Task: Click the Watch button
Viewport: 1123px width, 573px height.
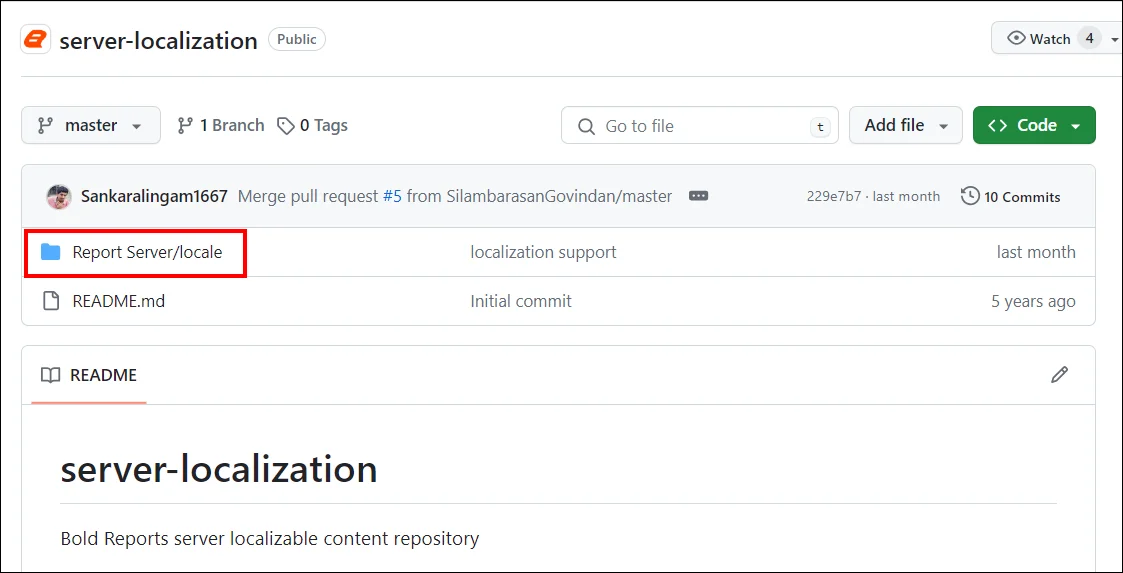Action: pyautogui.click(x=1056, y=39)
